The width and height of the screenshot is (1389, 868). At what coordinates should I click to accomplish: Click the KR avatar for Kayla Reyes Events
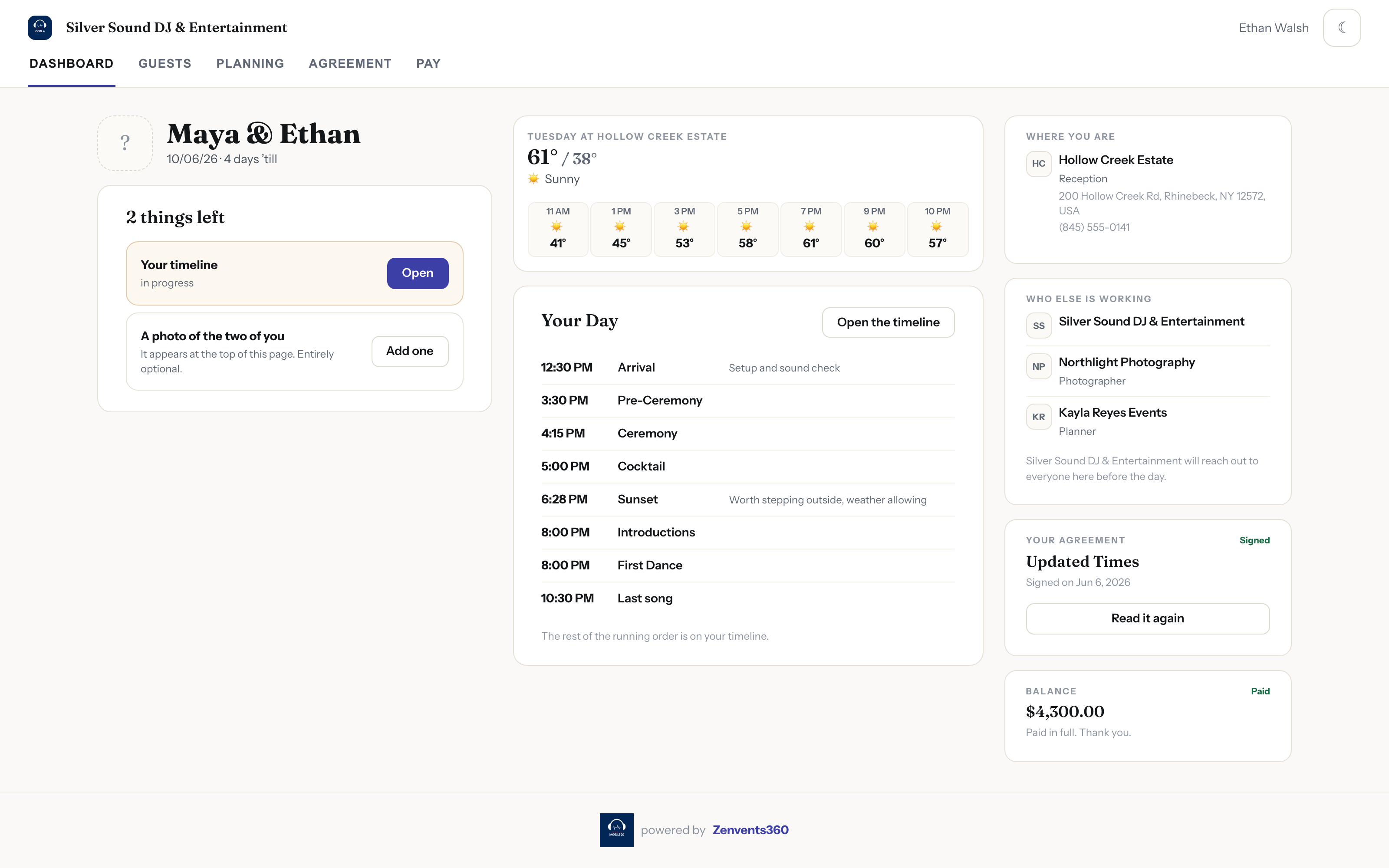1038,417
